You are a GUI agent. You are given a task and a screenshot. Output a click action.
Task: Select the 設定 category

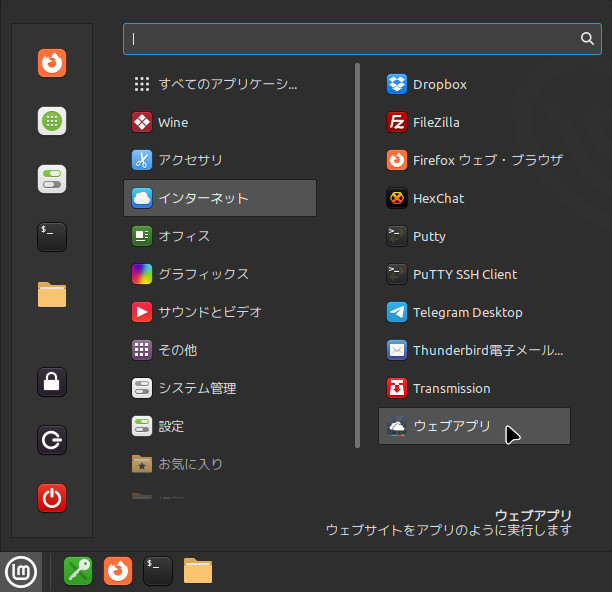[220, 426]
